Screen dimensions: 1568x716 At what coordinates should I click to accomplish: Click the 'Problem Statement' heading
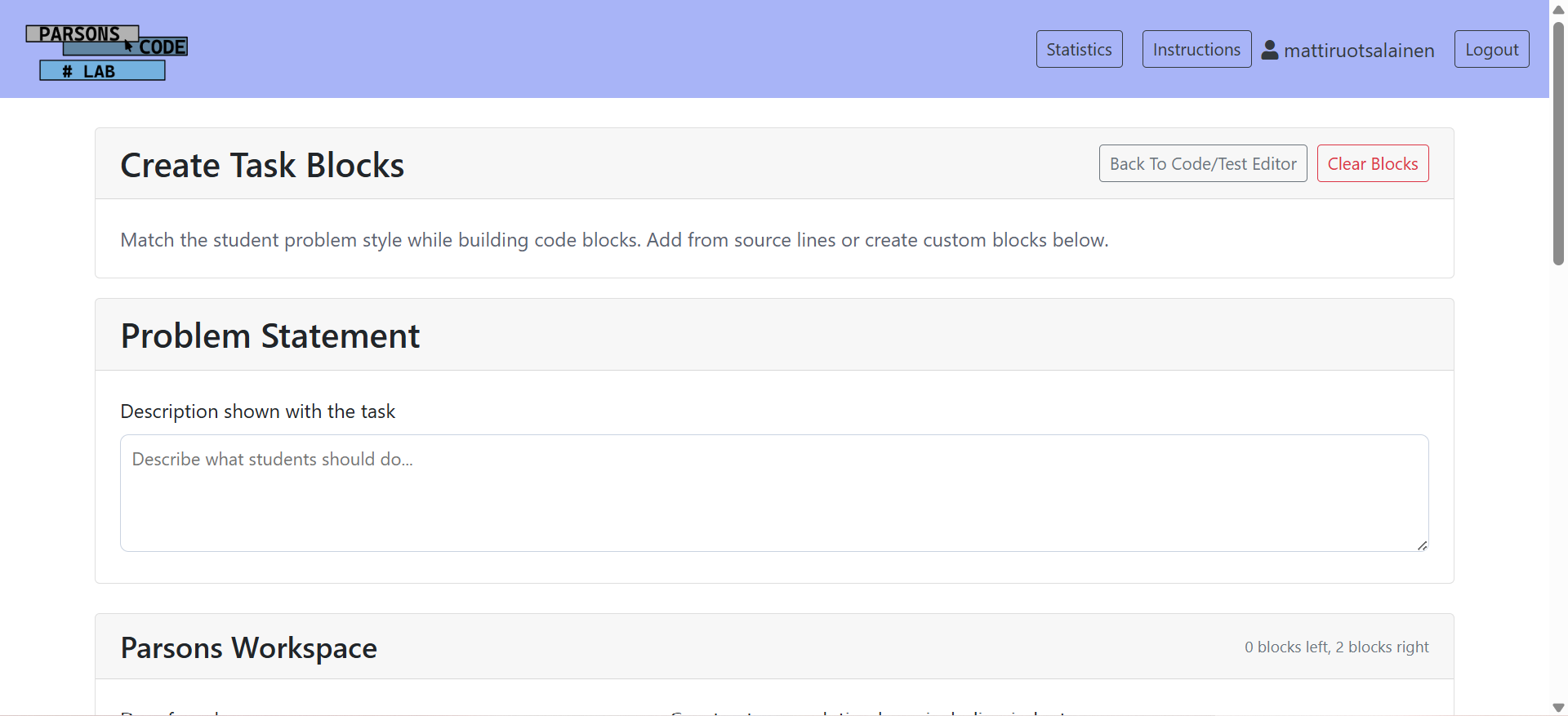pos(269,336)
